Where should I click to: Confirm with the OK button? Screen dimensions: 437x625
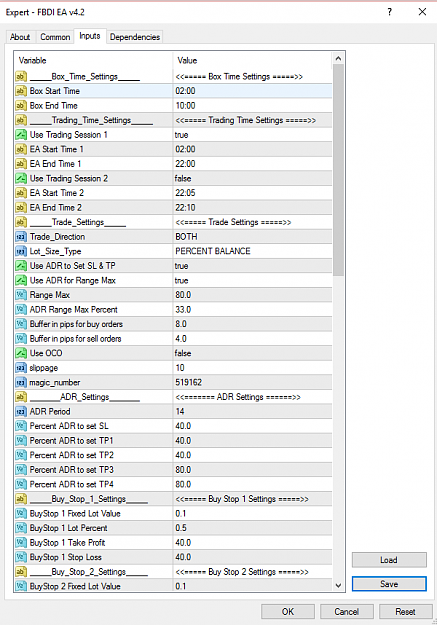click(x=287, y=611)
